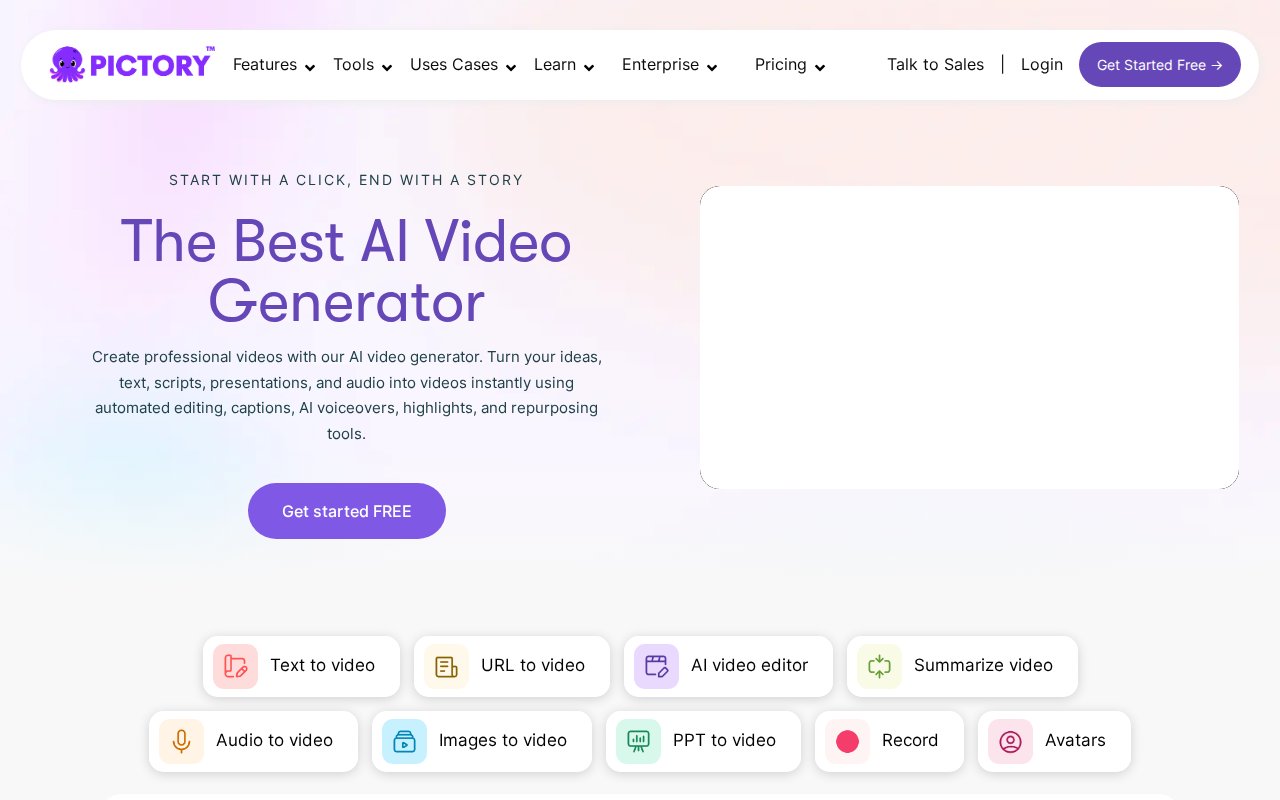Select the Summarize video icon
Image resolution: width=1280 pixels, height=800 pixels.
(880, 666)
